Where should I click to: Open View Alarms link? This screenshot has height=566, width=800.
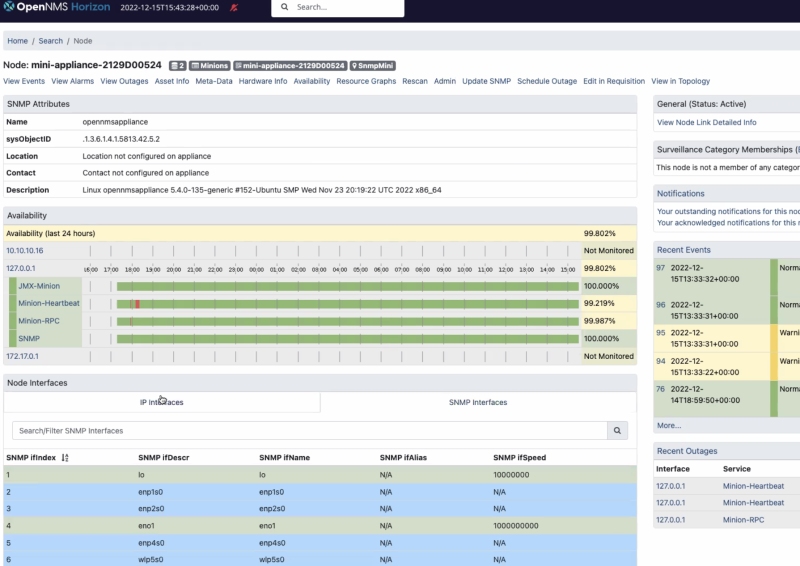72,81
